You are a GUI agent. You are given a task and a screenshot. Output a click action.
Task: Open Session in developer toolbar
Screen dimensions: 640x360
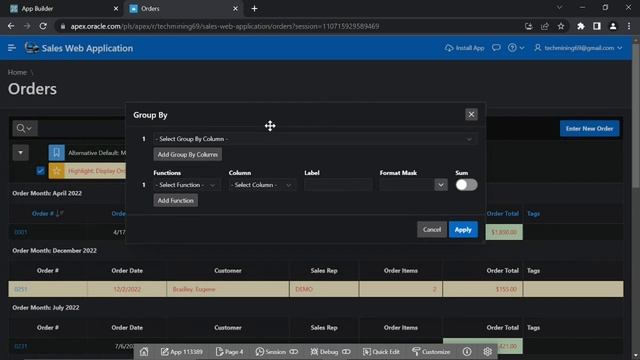(x=276, y=351)
